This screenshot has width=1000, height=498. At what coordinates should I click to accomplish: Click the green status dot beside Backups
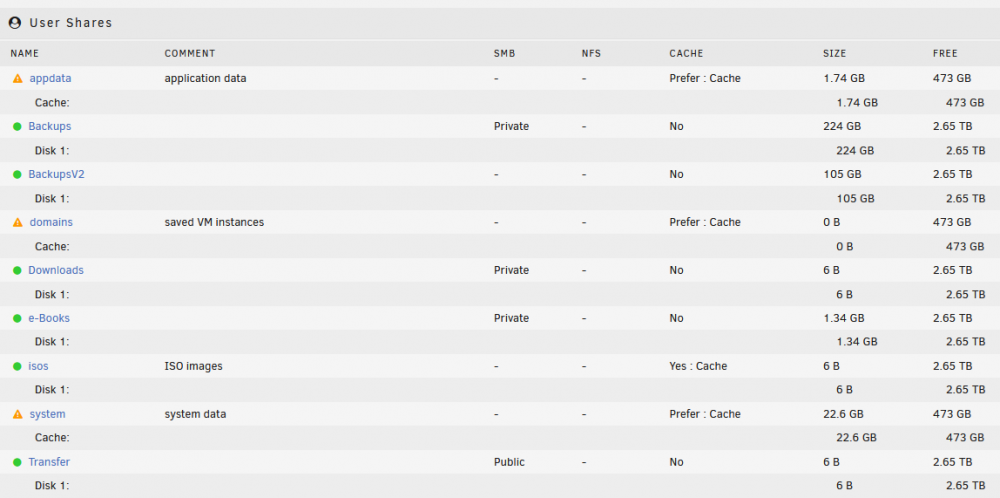(x=17, y=126)
